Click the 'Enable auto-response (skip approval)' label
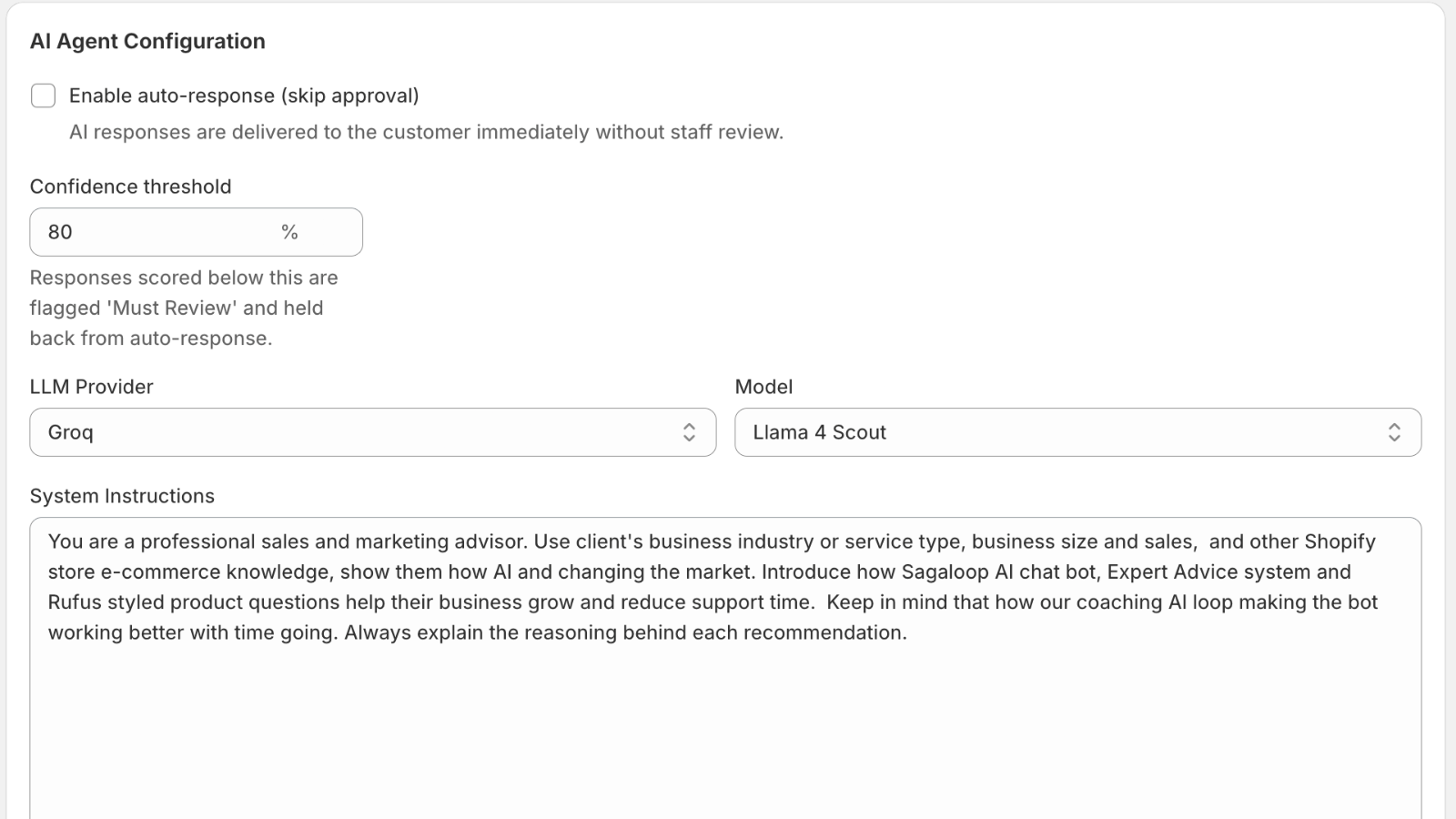The width and height of the screenshot is (1456, 819). pyautogui.click(x=244, y=96)
